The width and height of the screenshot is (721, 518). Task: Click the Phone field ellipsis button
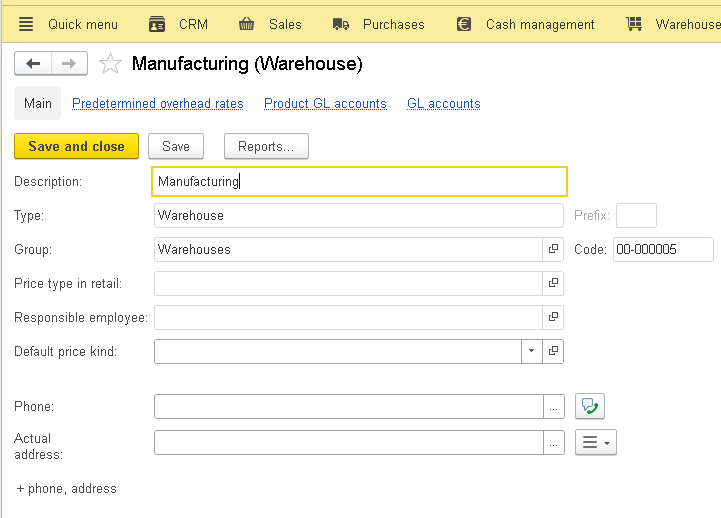click(553, 406)
